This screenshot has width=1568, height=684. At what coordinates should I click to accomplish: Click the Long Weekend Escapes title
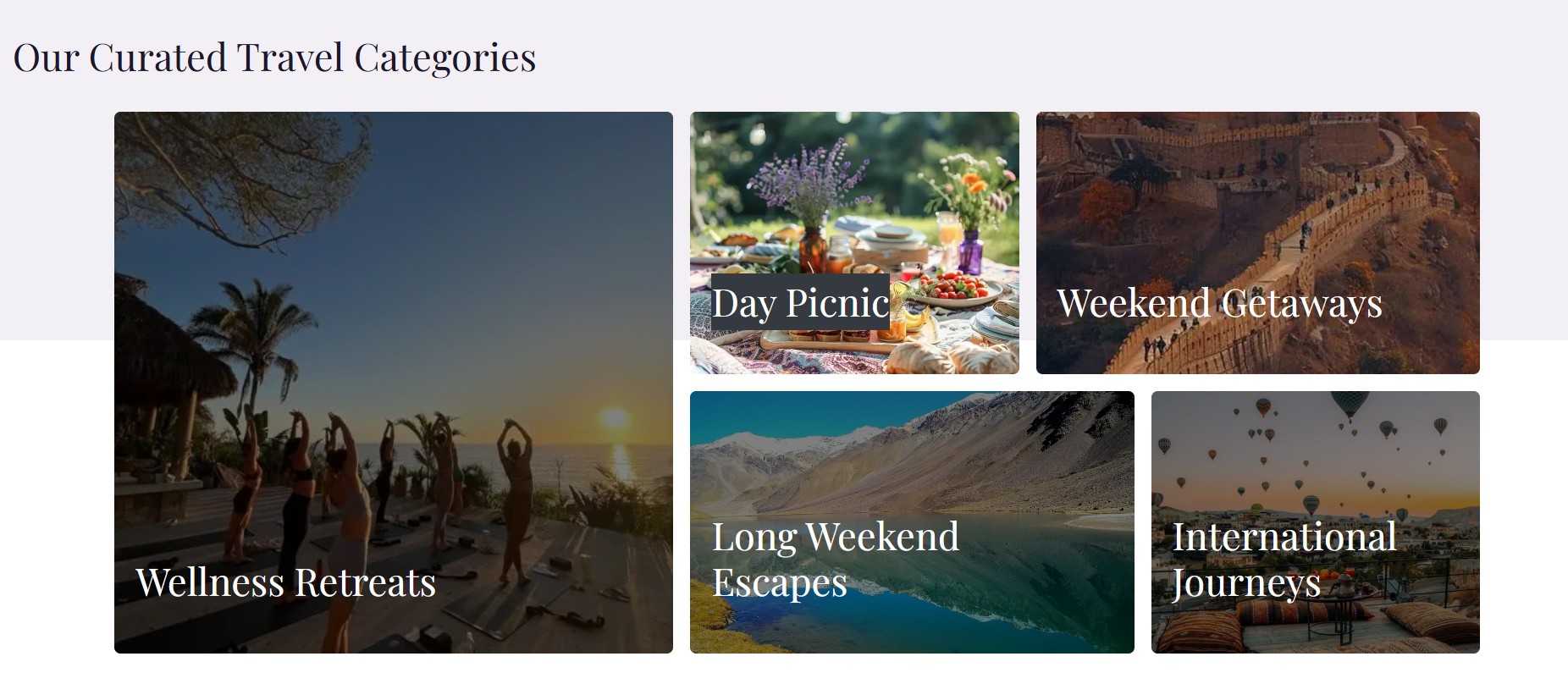coord(835,559)
